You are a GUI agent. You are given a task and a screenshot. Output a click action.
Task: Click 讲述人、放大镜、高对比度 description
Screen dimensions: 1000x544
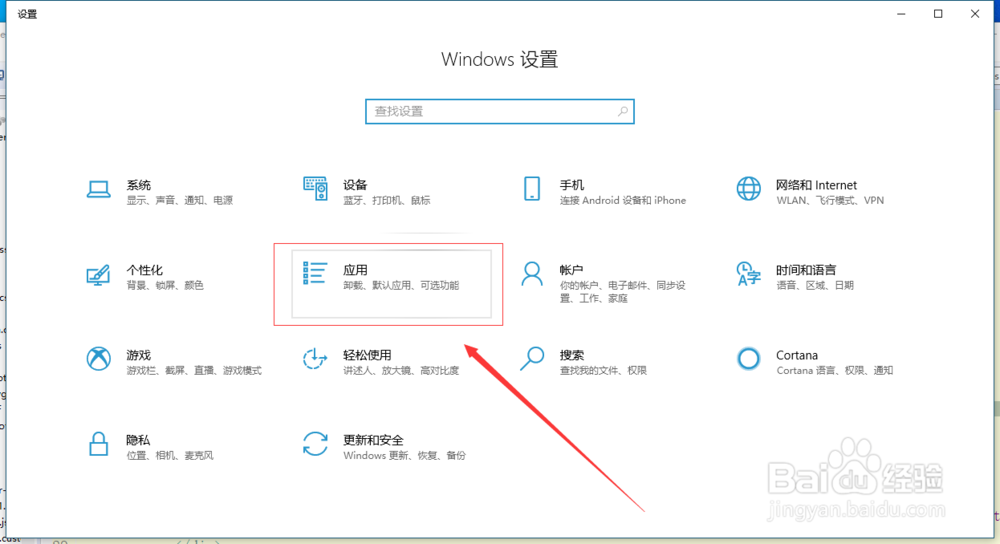401,371
